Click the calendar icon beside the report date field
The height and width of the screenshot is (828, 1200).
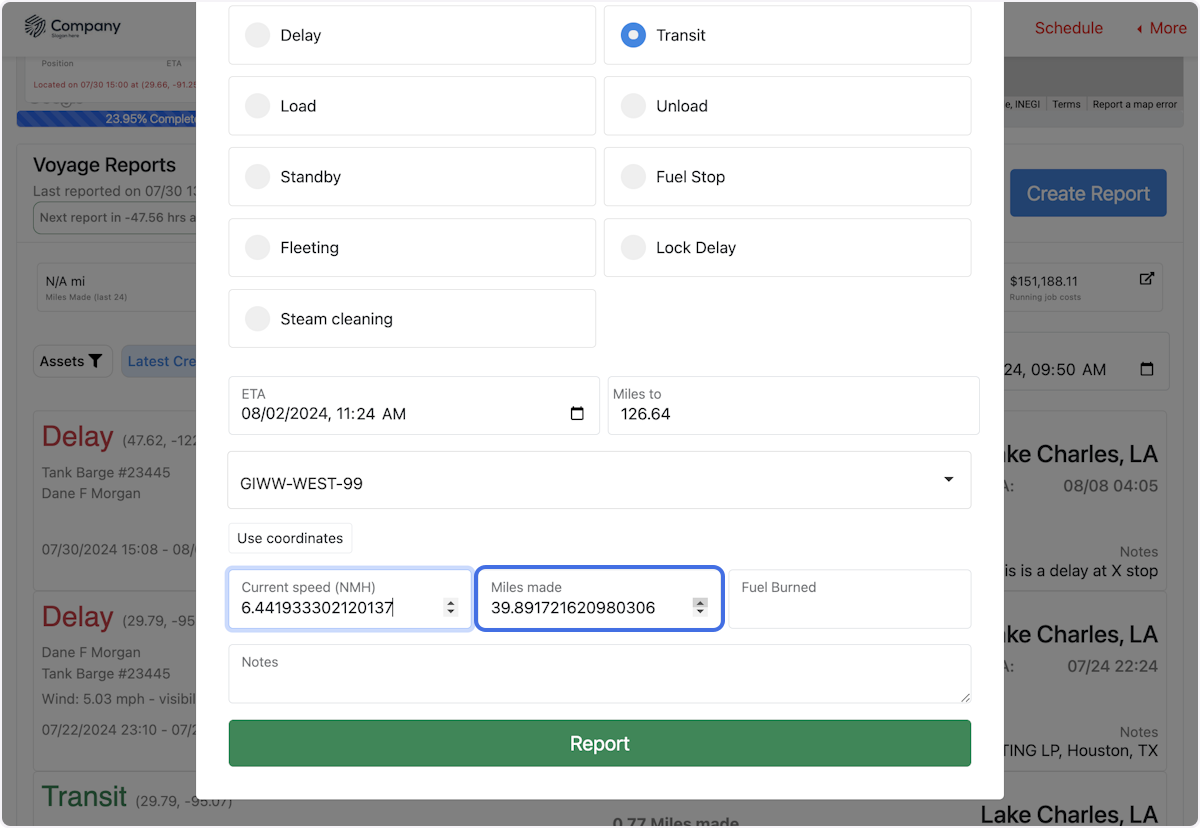1146,369
